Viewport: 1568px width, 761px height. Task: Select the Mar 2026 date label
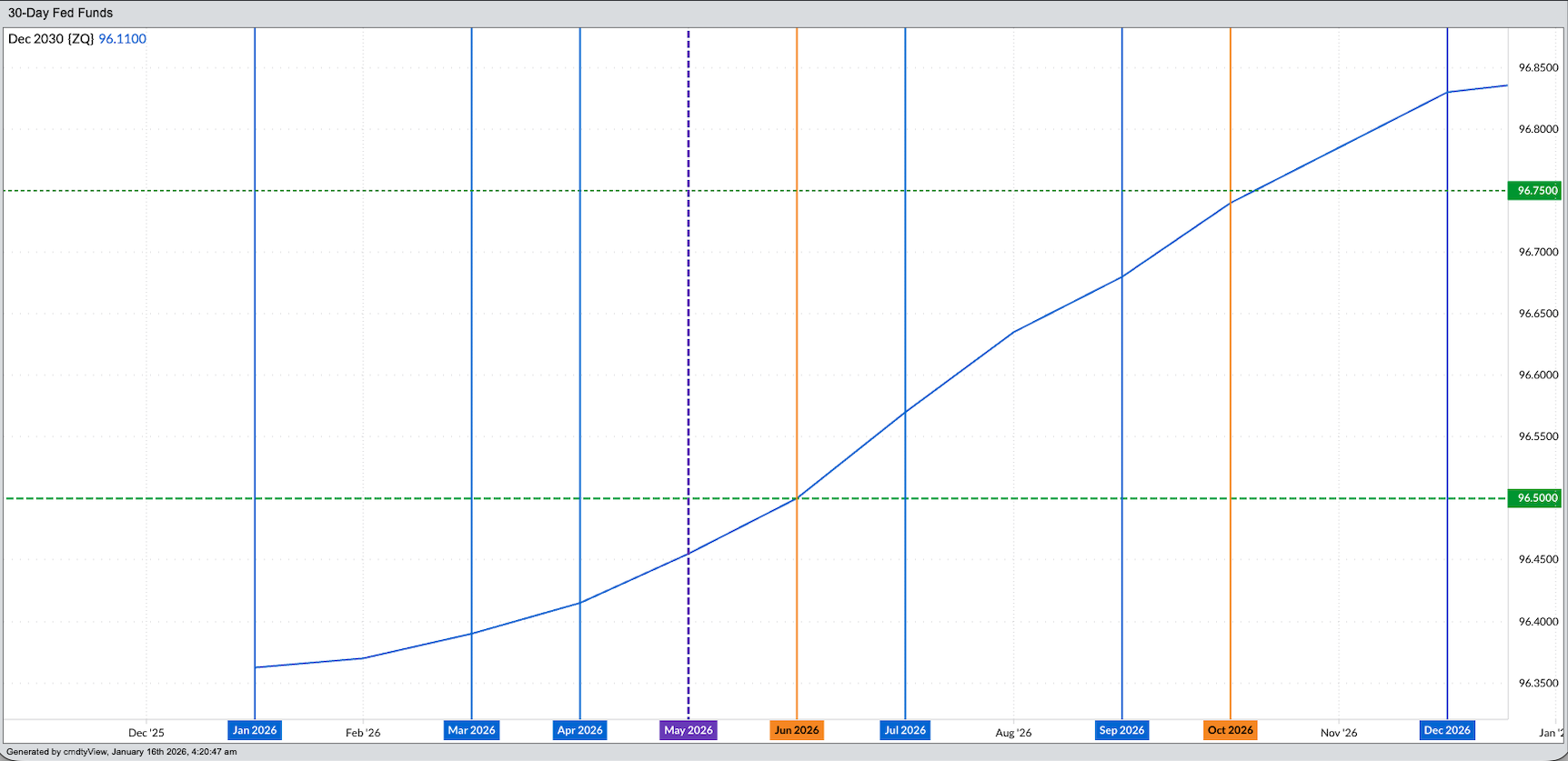tap(471, 730)
